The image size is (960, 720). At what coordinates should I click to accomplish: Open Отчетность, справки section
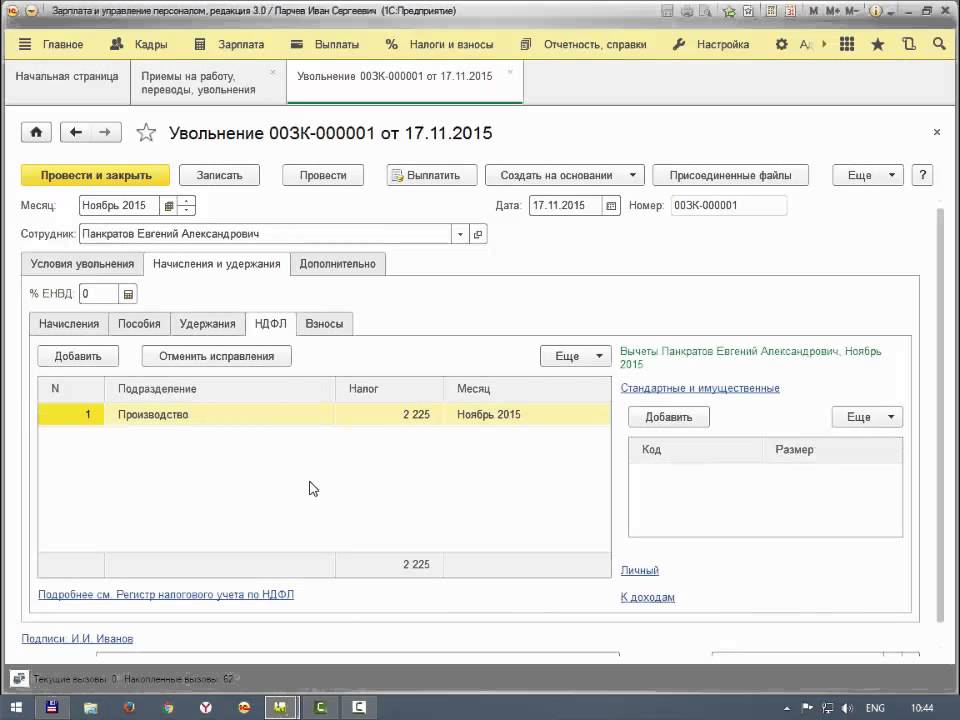coord(583,44)
